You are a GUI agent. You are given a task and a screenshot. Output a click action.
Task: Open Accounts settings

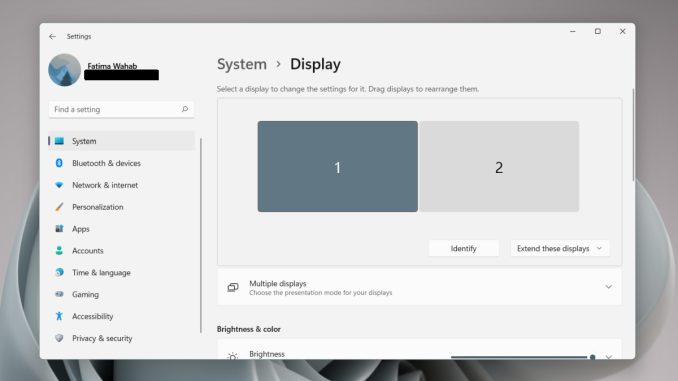(122, 251)
